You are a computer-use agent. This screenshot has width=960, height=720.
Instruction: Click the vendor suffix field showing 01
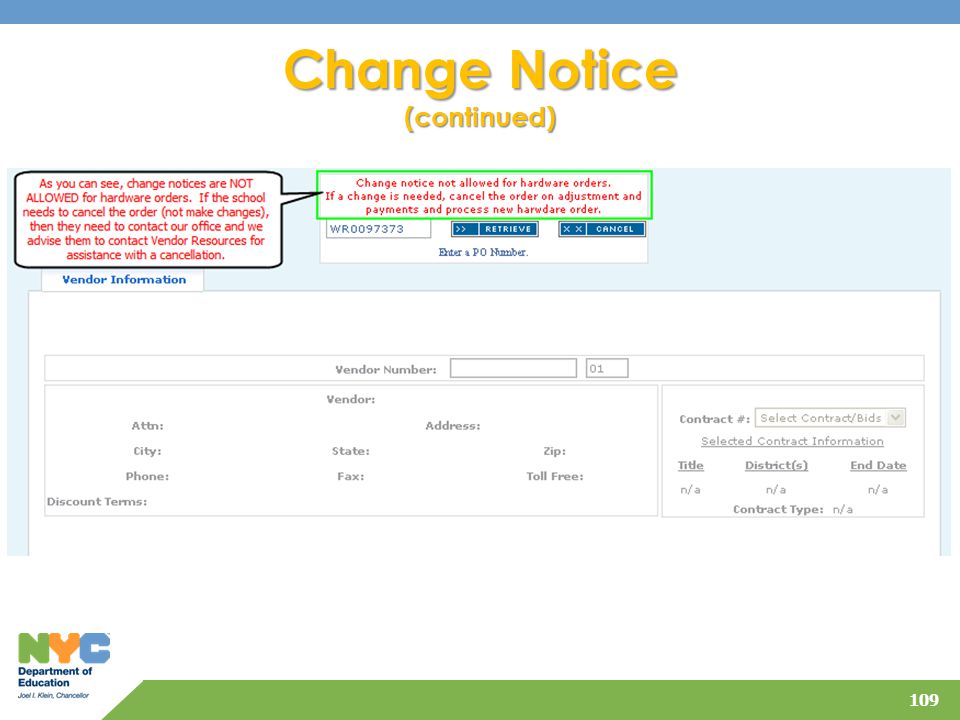click(607, 368)
